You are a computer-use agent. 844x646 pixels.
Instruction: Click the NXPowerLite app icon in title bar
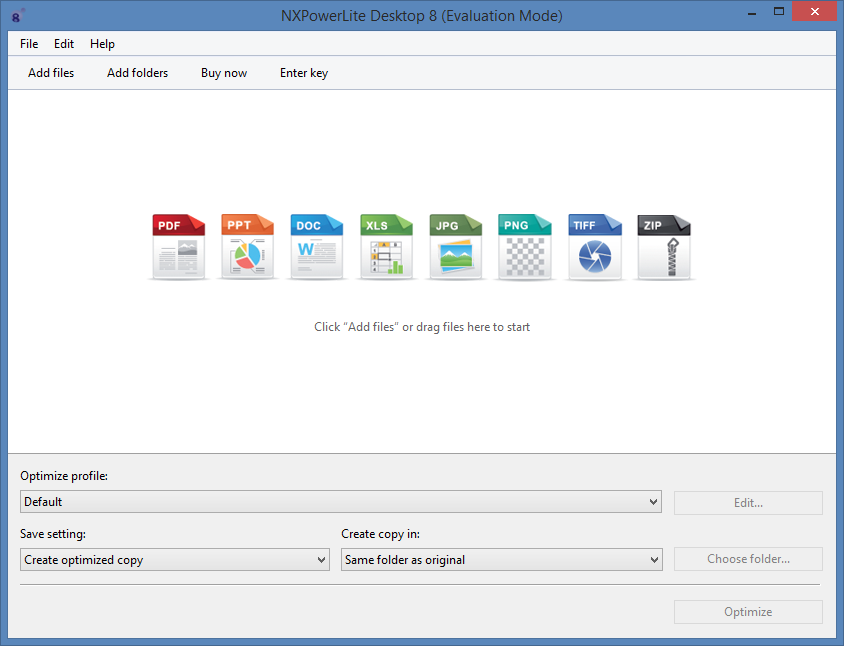pyautogui.click(x=17, y=16)
